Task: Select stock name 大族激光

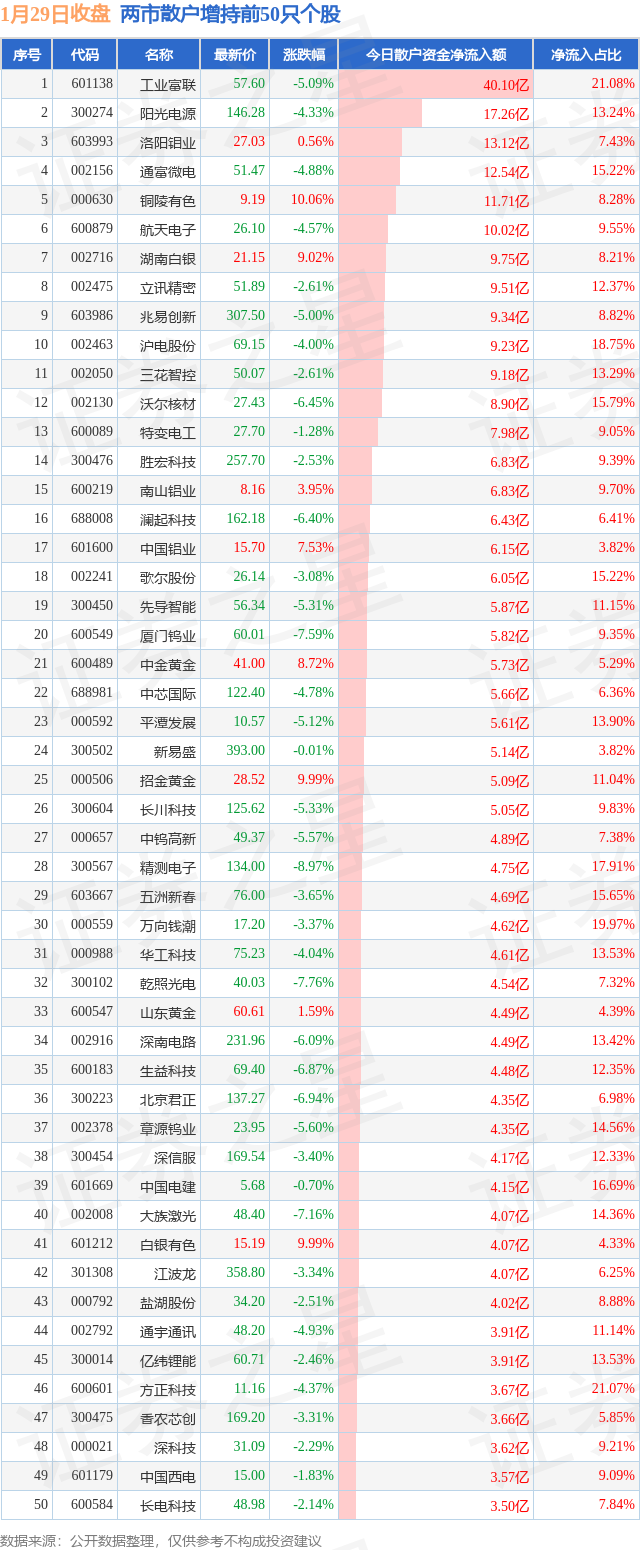Action: pyautogui.click(x=168, y=1215)
